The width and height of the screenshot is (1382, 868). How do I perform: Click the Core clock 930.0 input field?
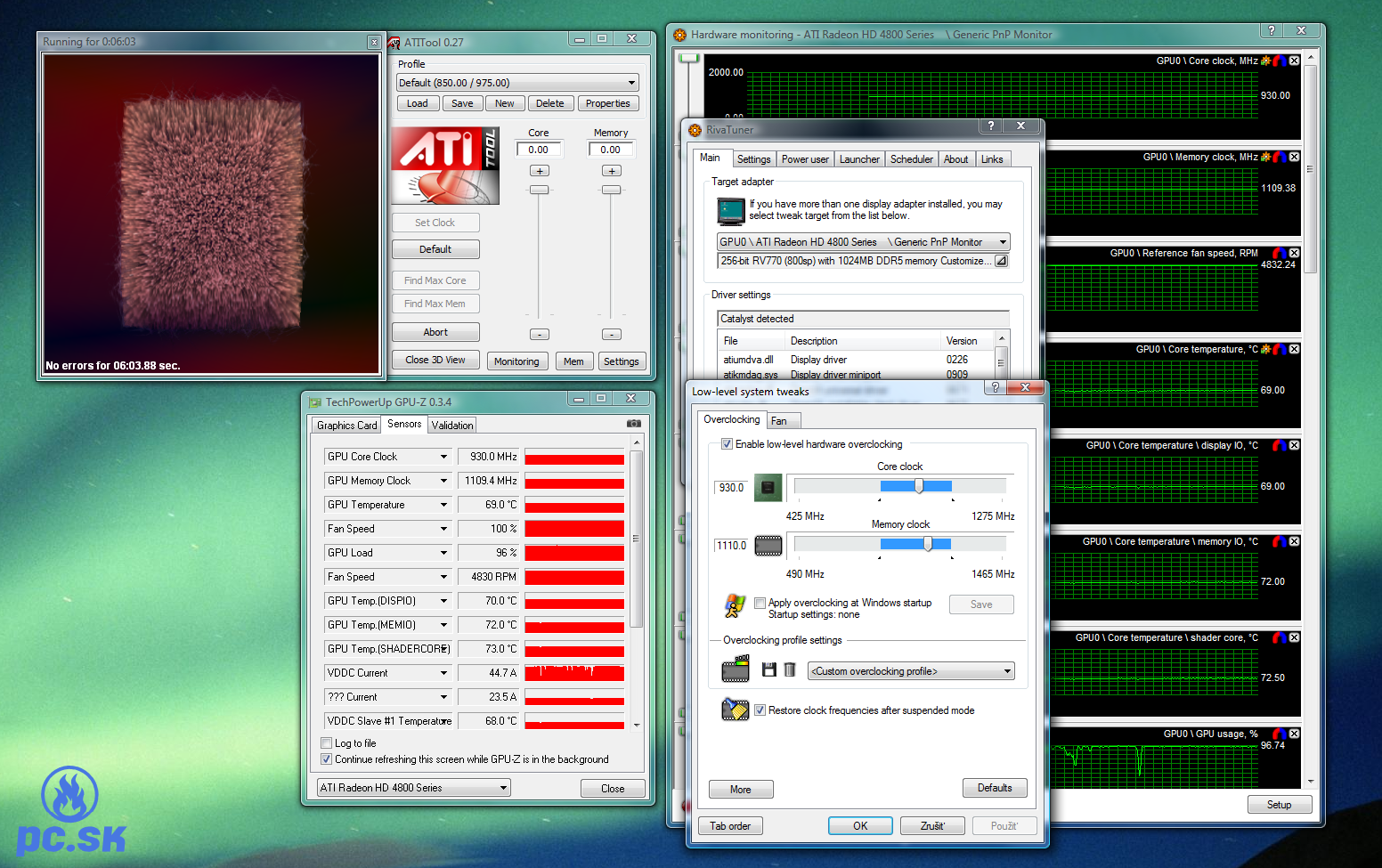click(731, 488)
